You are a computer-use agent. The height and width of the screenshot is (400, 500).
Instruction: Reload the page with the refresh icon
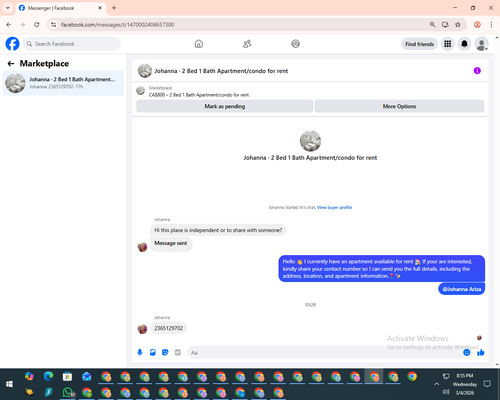click(37, 25)
